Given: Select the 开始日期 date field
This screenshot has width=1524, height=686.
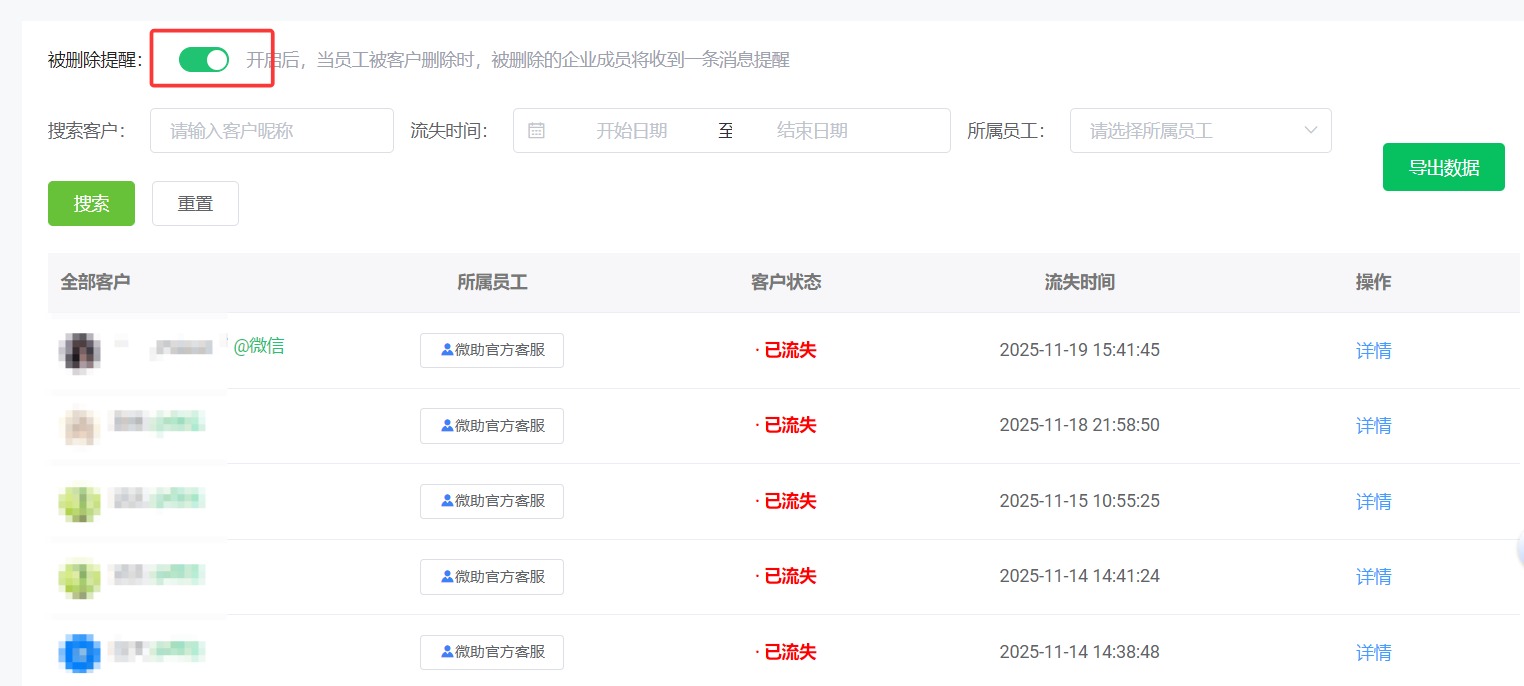Looking at the screenshot, I should pyautogui.click(x=631, y=131).
